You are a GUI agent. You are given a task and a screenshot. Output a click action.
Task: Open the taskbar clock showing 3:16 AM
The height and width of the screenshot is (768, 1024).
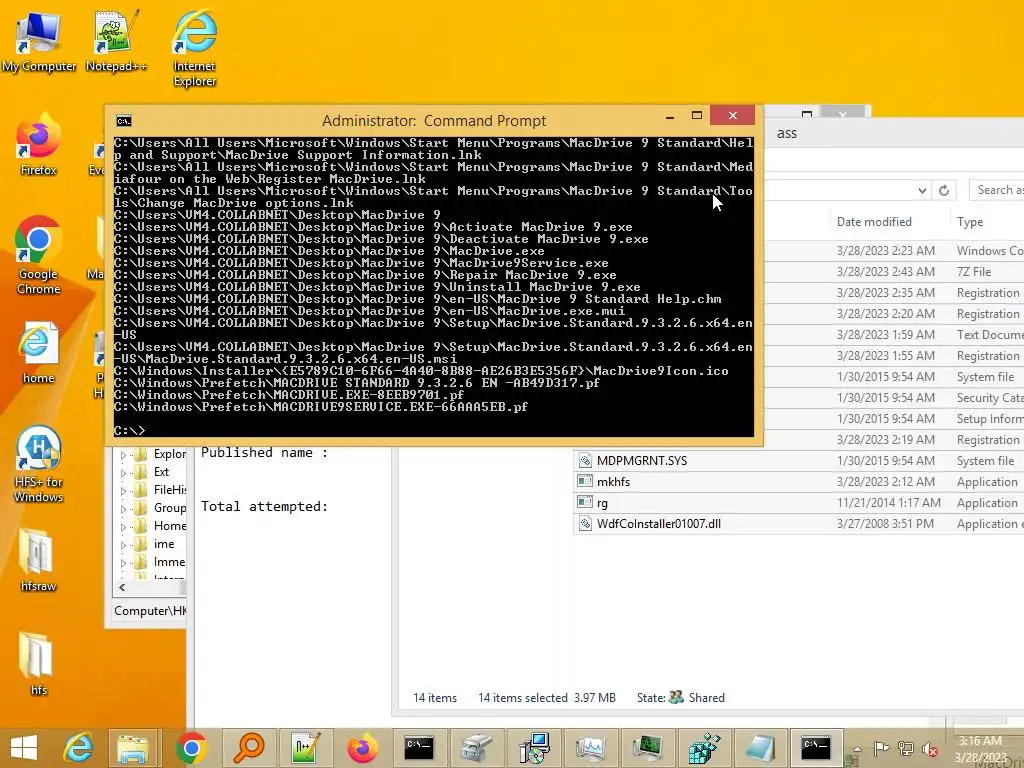980,749
